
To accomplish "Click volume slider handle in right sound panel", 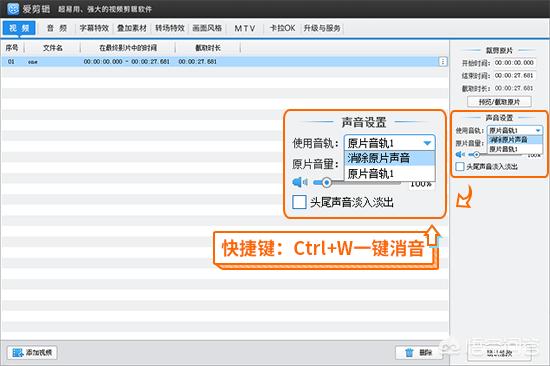I will pyautogui.click(x=476, y=154).
